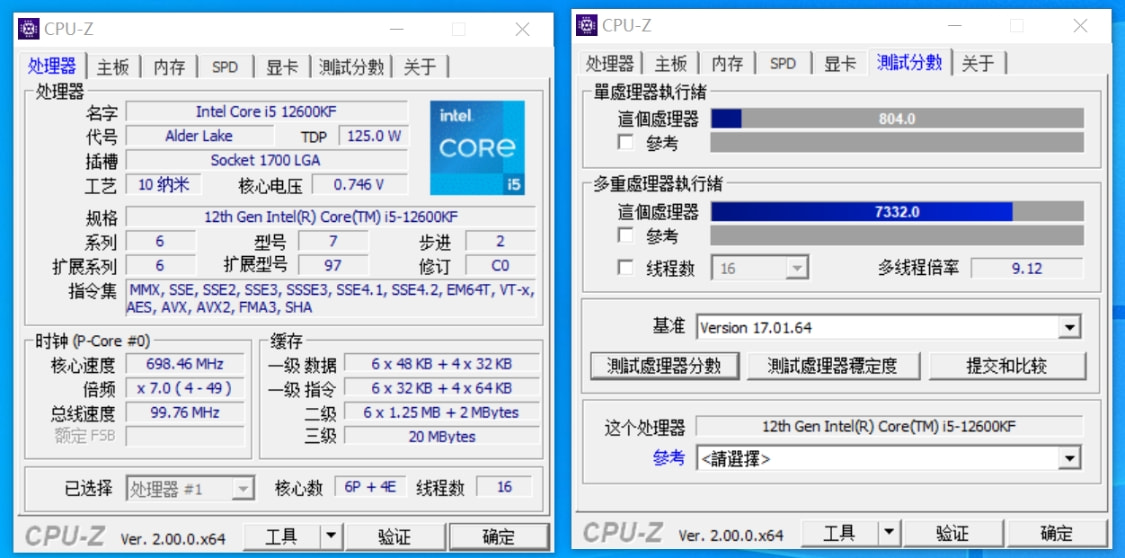Select 处理器 tab in left window
This screenshot has height=558, width=1125.
[x=52, y=65]
